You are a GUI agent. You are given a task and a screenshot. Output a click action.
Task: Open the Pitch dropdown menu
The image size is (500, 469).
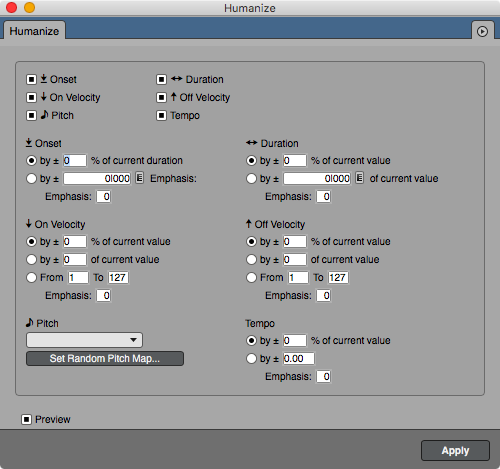(x=84, y=340)
